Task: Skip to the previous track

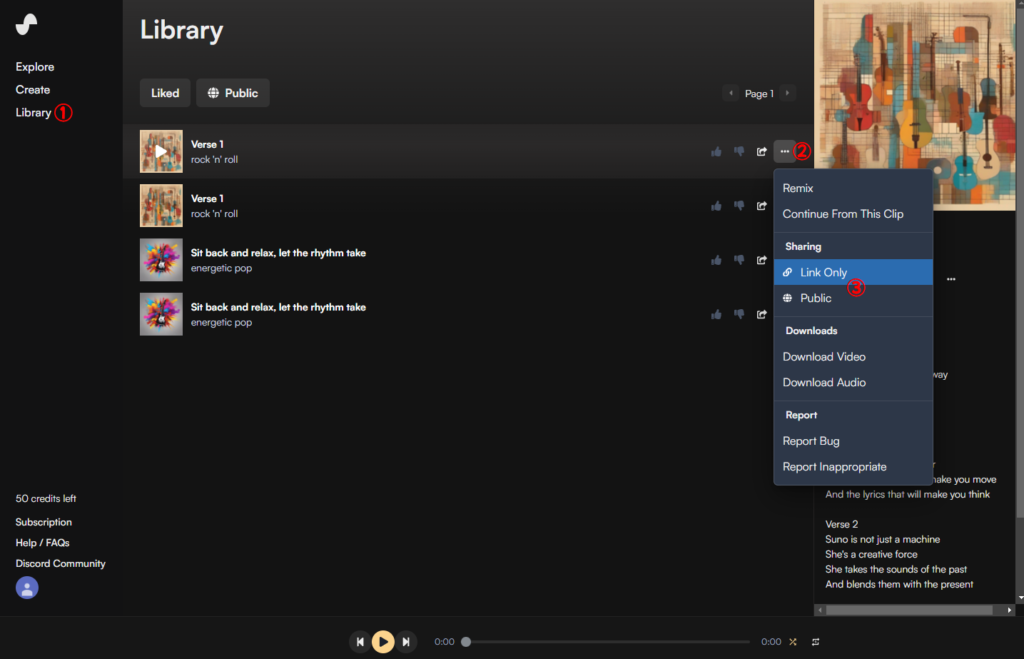Action: (x=359, y=642)
